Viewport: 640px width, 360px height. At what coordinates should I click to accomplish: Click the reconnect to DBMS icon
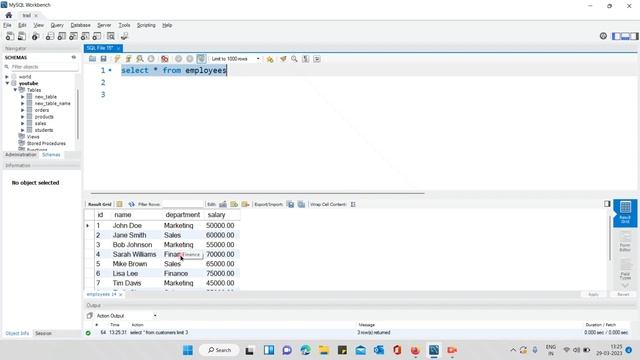click(x=124, y=36)
